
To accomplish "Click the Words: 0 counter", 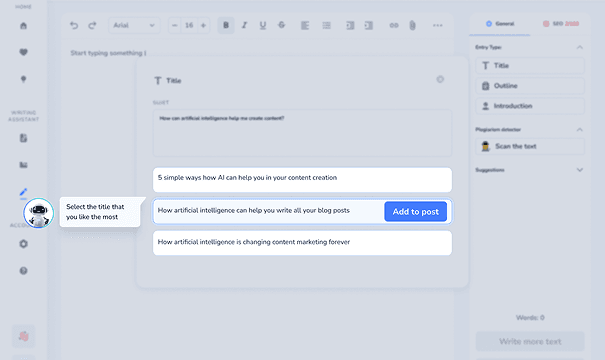I will [530, 318].
